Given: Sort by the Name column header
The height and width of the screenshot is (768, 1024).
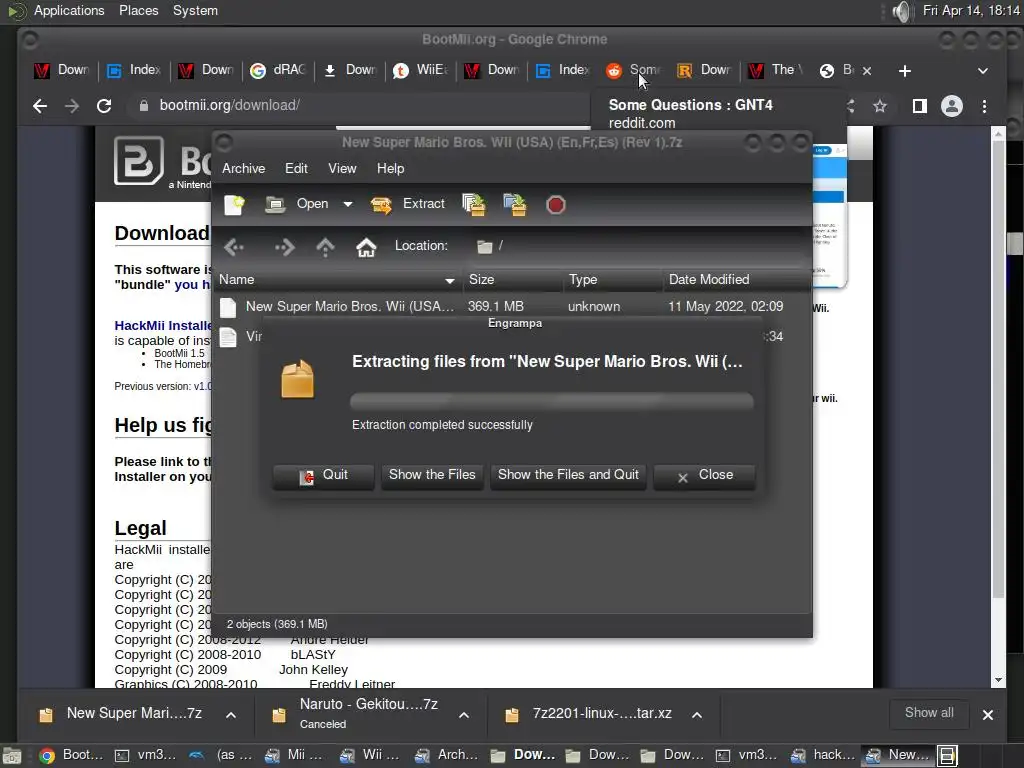Looking at the screenshot, I should point(338,280).
